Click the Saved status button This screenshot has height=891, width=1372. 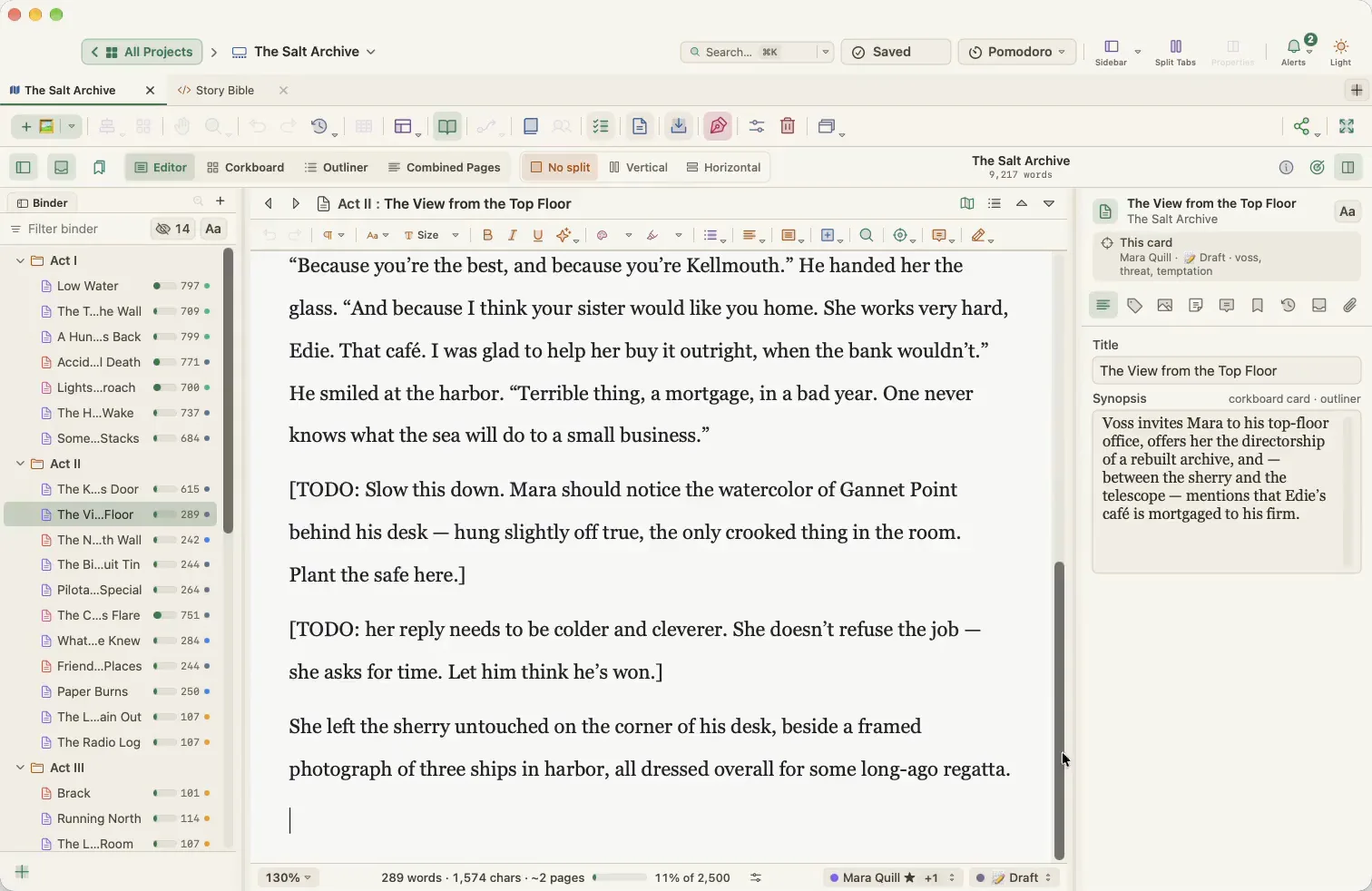tap(896, 52)
